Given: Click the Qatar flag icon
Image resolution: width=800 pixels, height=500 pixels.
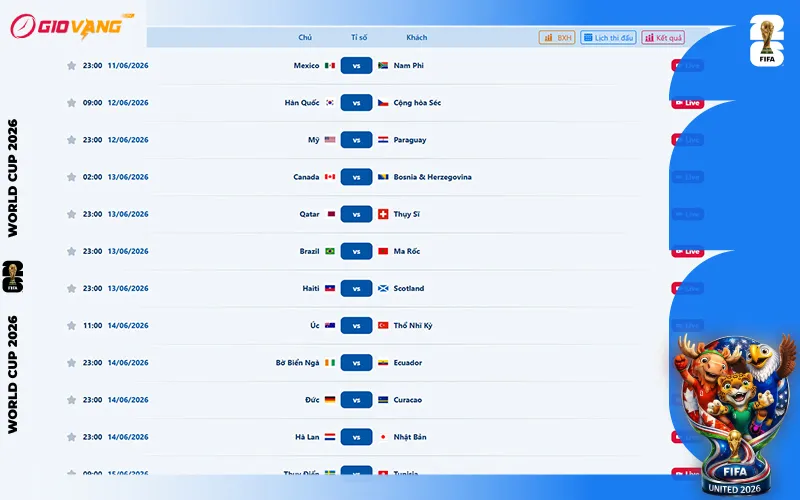Looking at the screenshot, I should (x=331, y=214).
